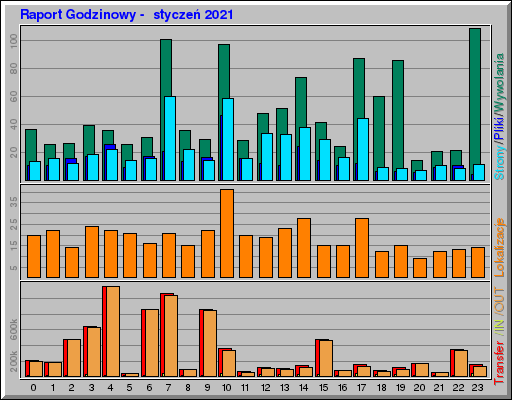Click the Transfer legend label
The height and width of the screenshot is (400, 512).
tap(499, 363)
